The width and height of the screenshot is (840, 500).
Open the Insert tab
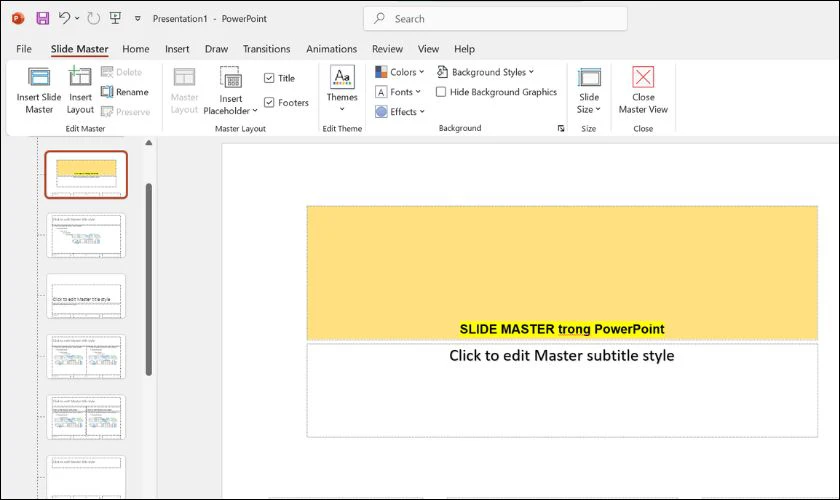[x=177, y=49]
